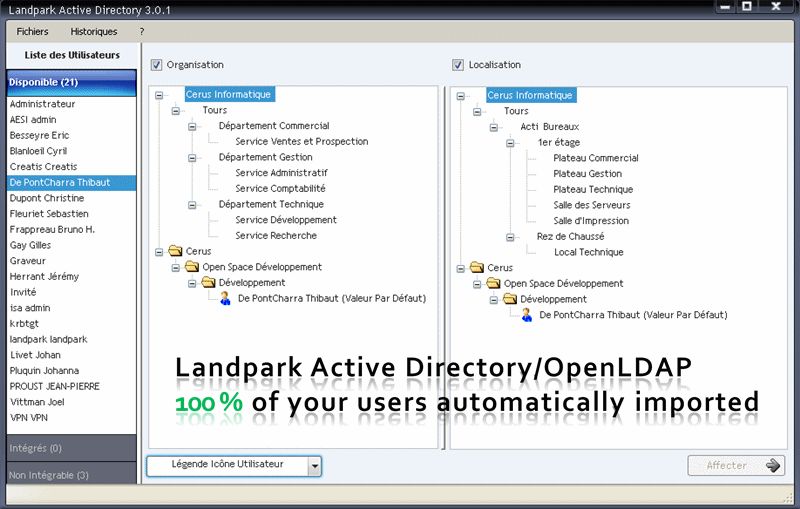Viewport: 800px width, 509px height.
Task: Click the user icon beside De PontCharra in Organisation tree
Action: coord(225,298)
